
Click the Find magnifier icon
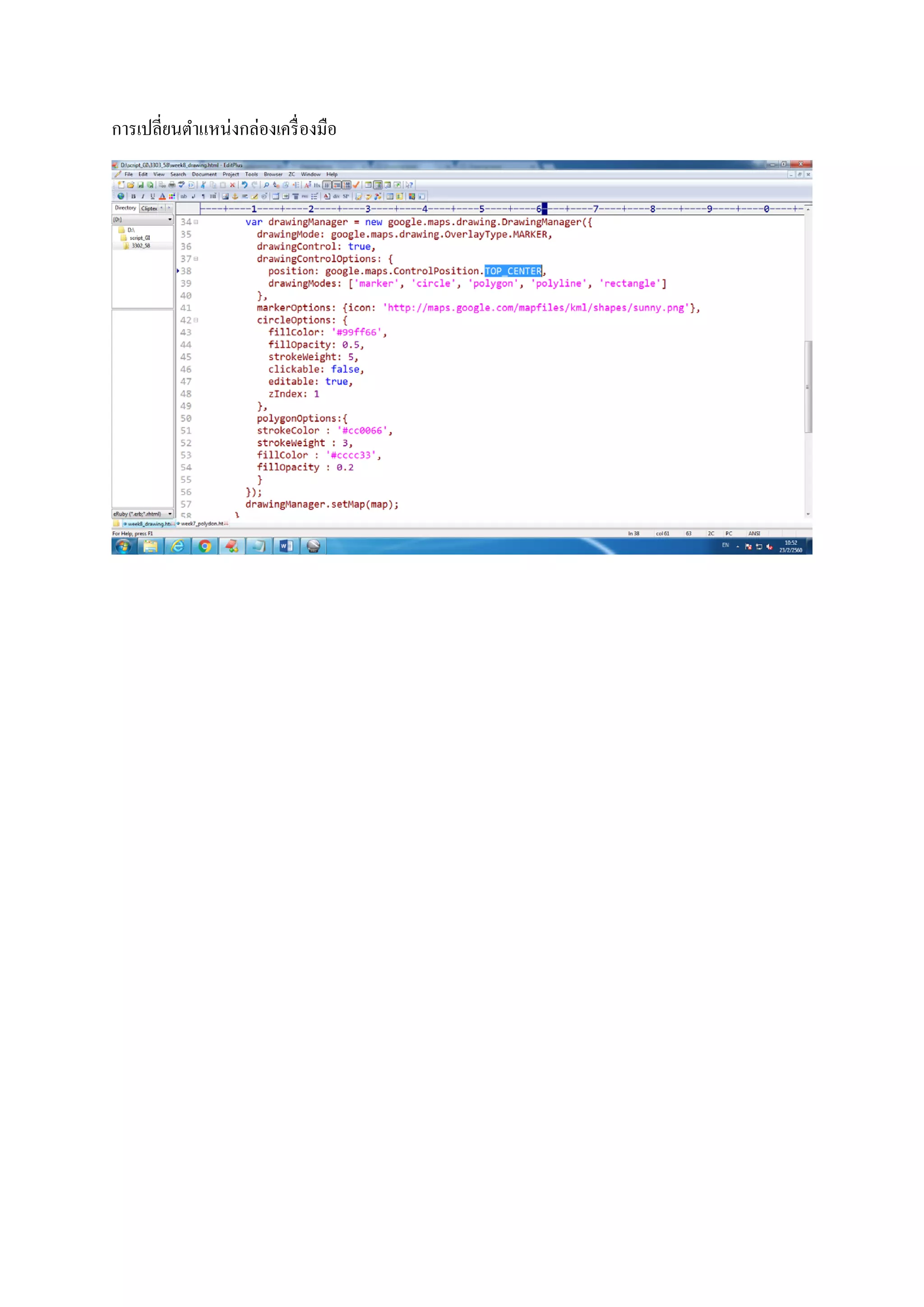266,185
